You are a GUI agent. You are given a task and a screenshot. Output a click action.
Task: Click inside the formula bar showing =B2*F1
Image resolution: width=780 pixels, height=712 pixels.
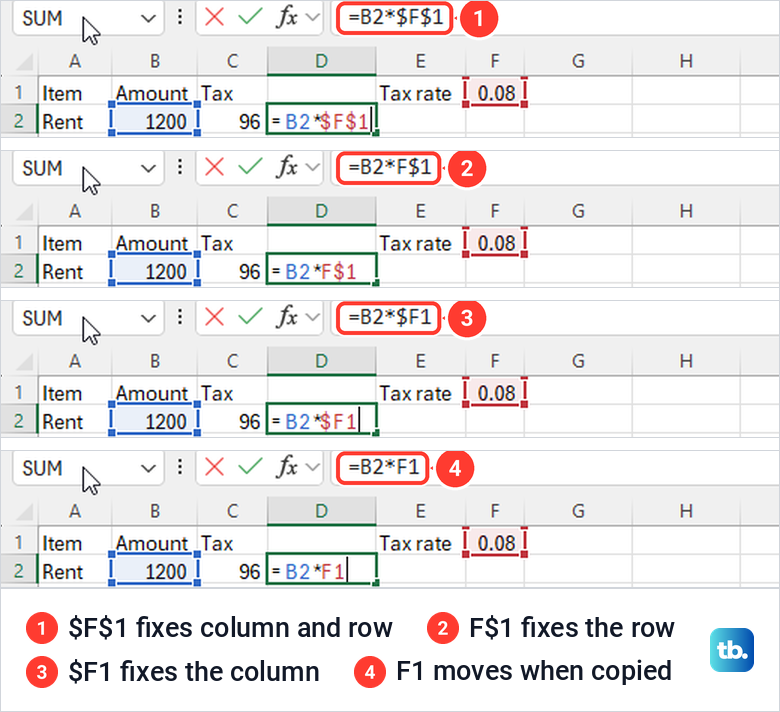point(555,468)
